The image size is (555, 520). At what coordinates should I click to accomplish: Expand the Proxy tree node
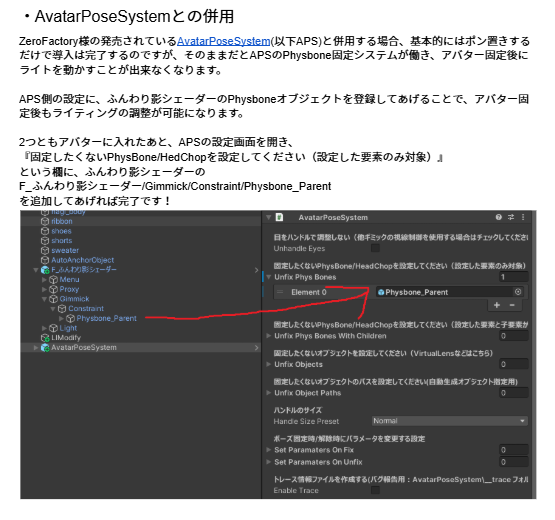[44, 289]
